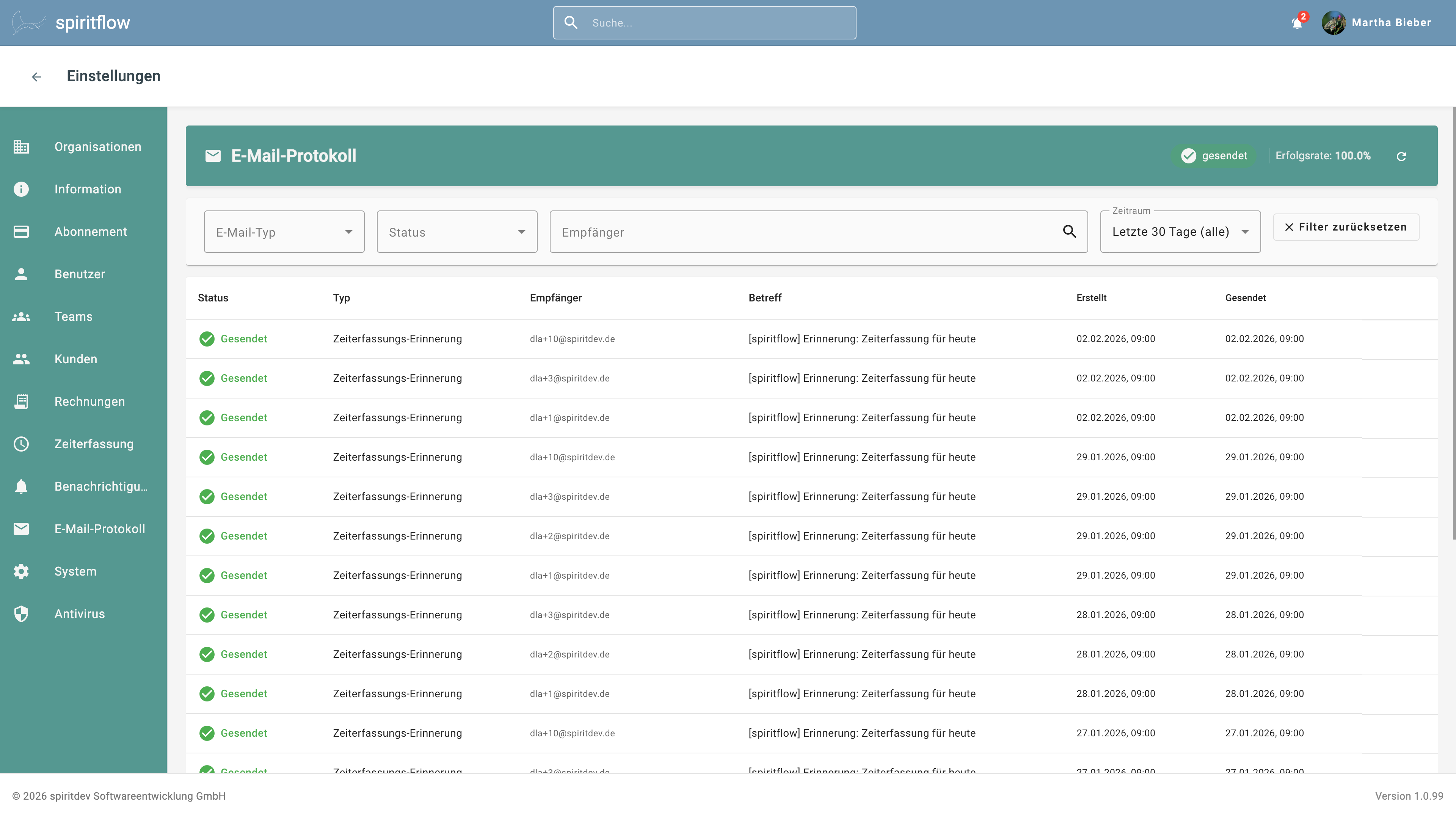Click the Filter zurücksetzen button
Image resolution: width=1456 pixels, height=819 pixels.
[1346, 227]
